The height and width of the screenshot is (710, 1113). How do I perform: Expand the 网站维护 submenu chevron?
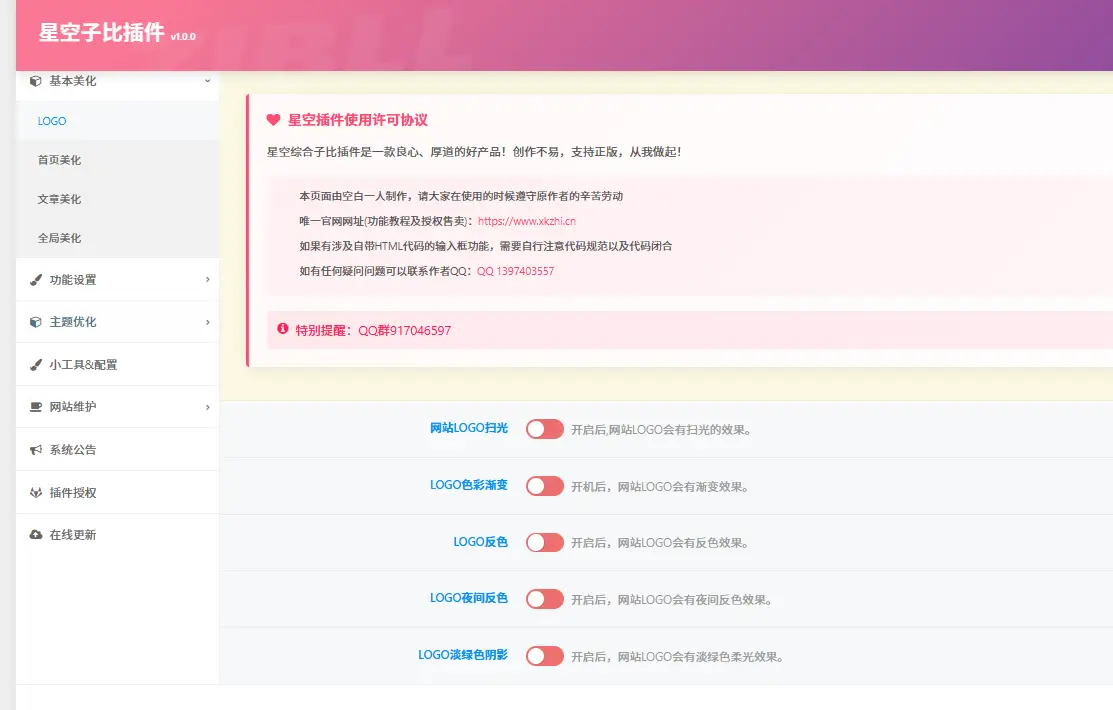pos(207,407)
